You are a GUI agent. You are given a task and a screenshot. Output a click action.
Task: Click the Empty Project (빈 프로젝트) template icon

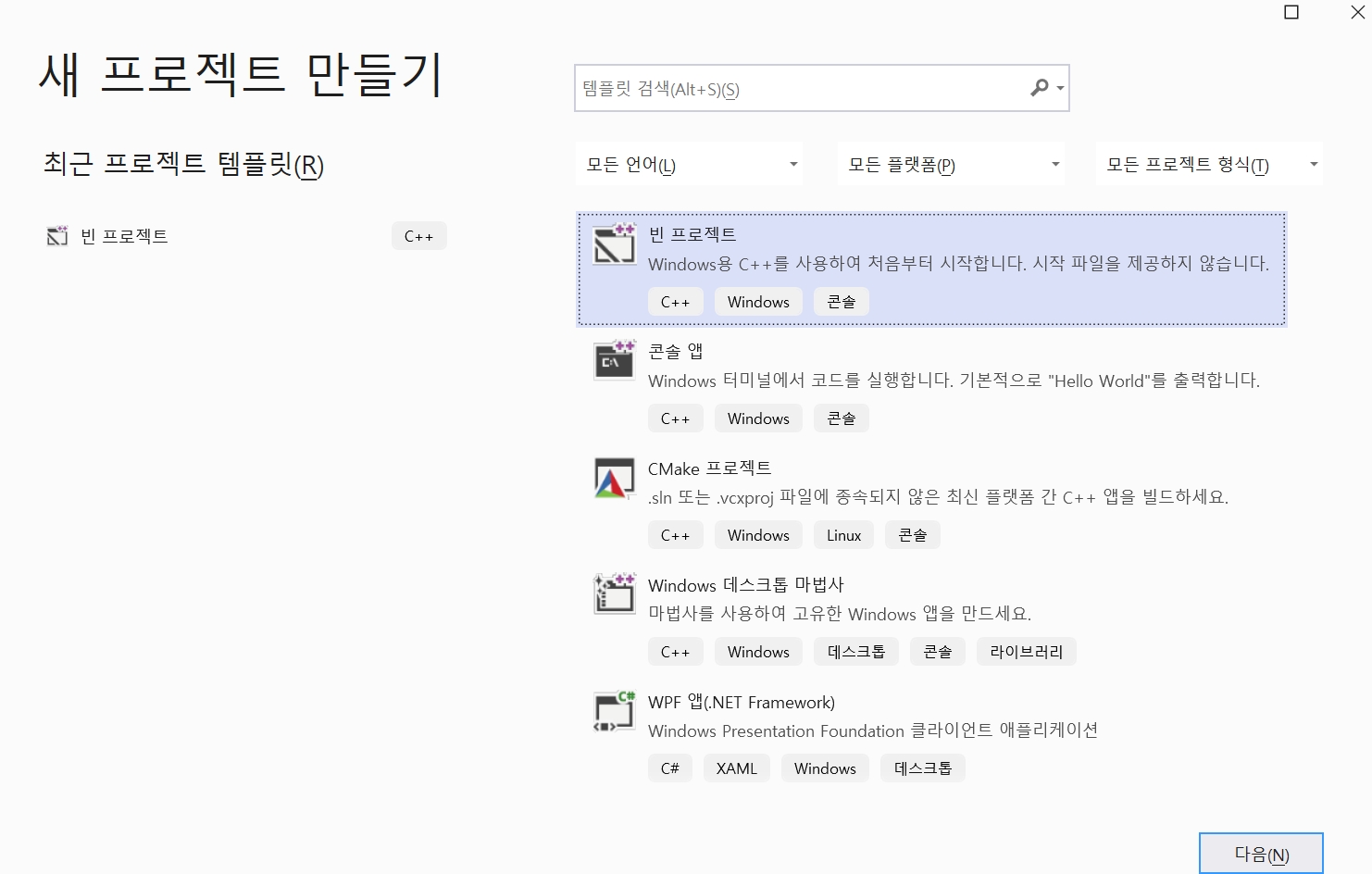click(x=614, y=243)
